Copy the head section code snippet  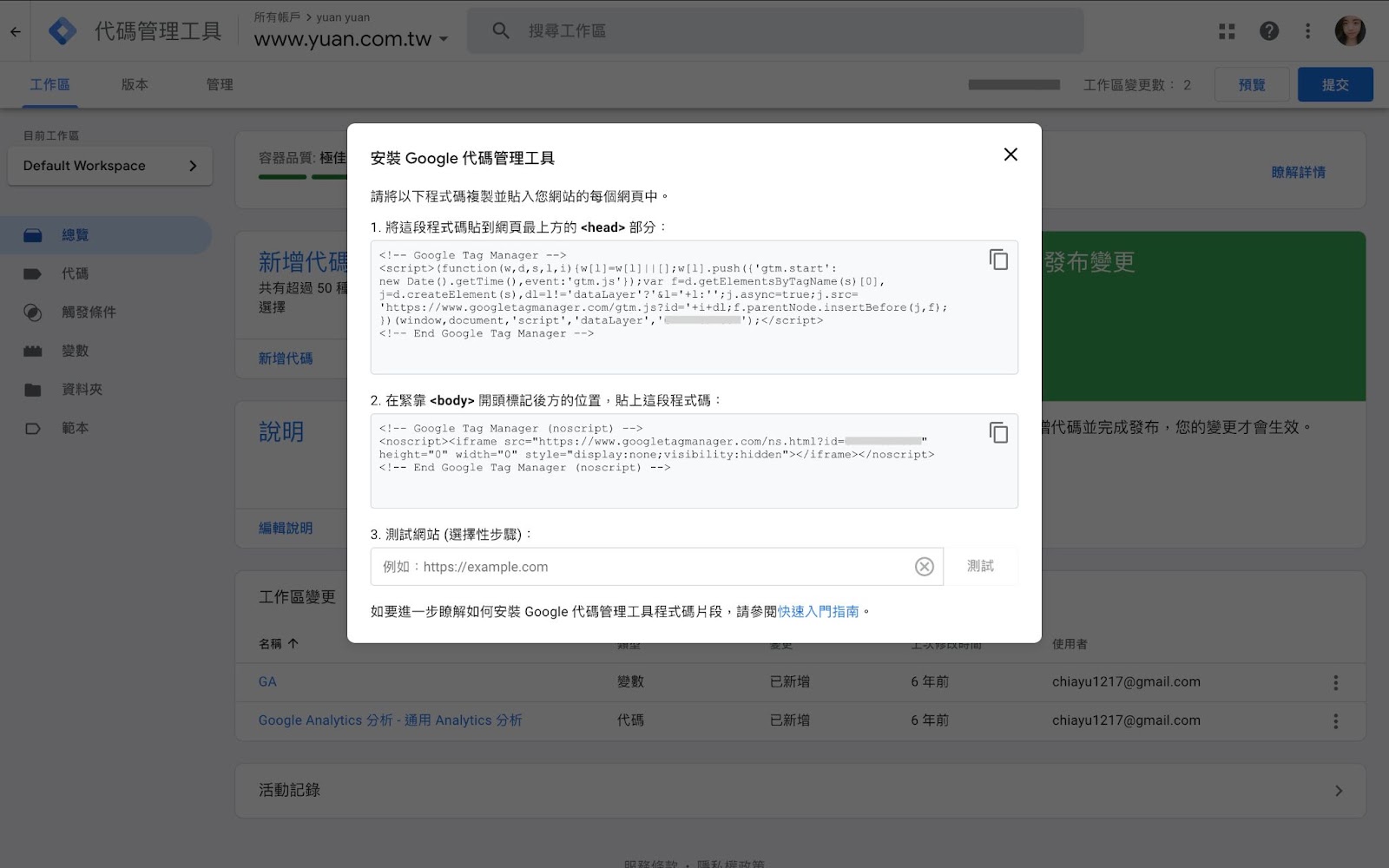coord(998,260)
